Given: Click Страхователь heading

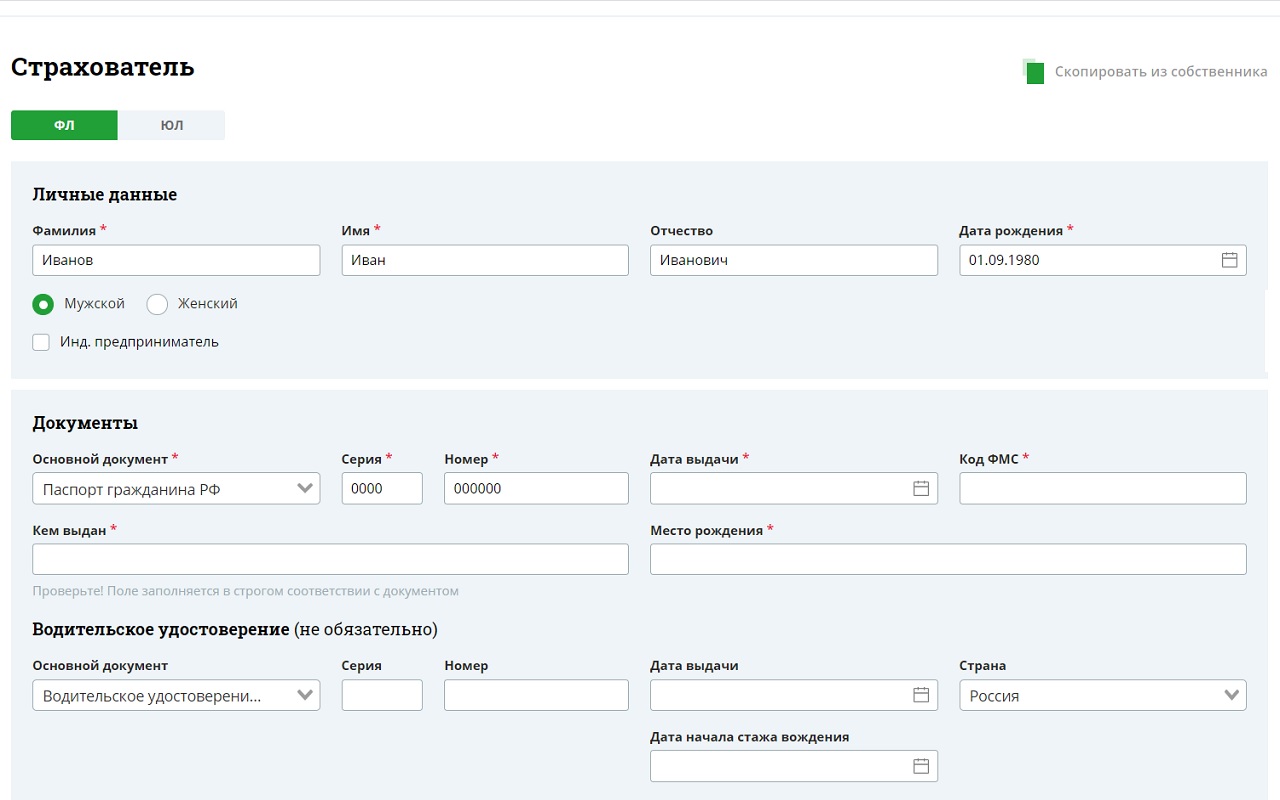Looking at the screenshot, I should click(103, 68).
